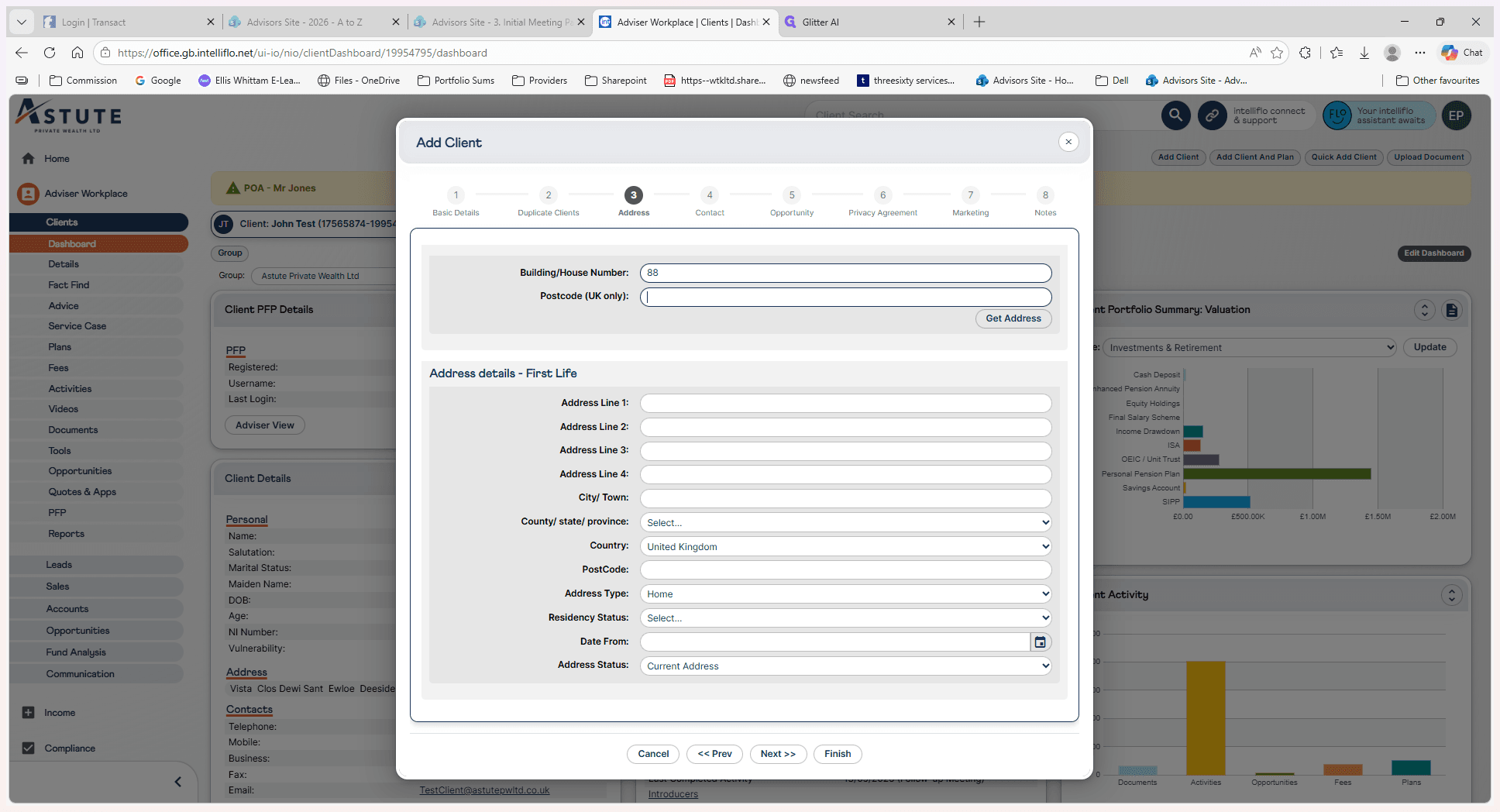The width and height of the screenshot is (1500, 812).
Task: Collapse the sidebar with the chevron arrow
Action: pos(178,782)
